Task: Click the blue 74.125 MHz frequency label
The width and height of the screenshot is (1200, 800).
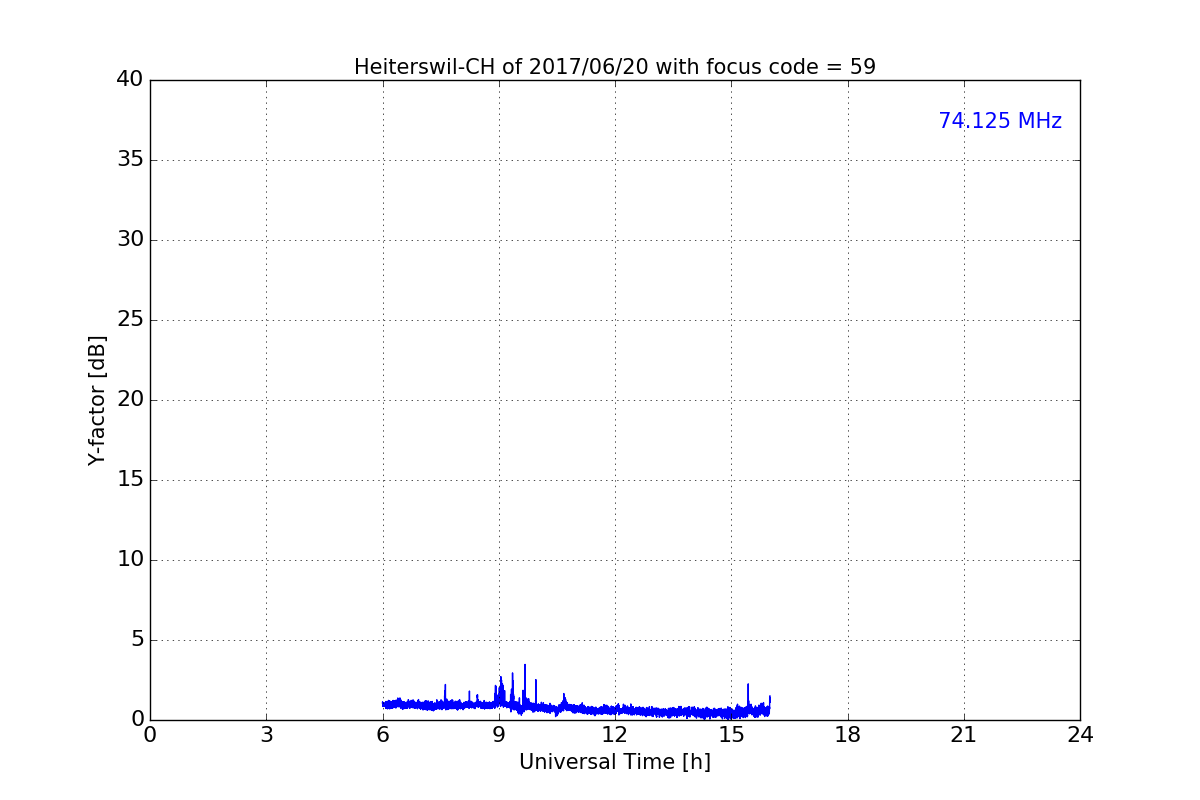Action: (x=1000, y=121)
